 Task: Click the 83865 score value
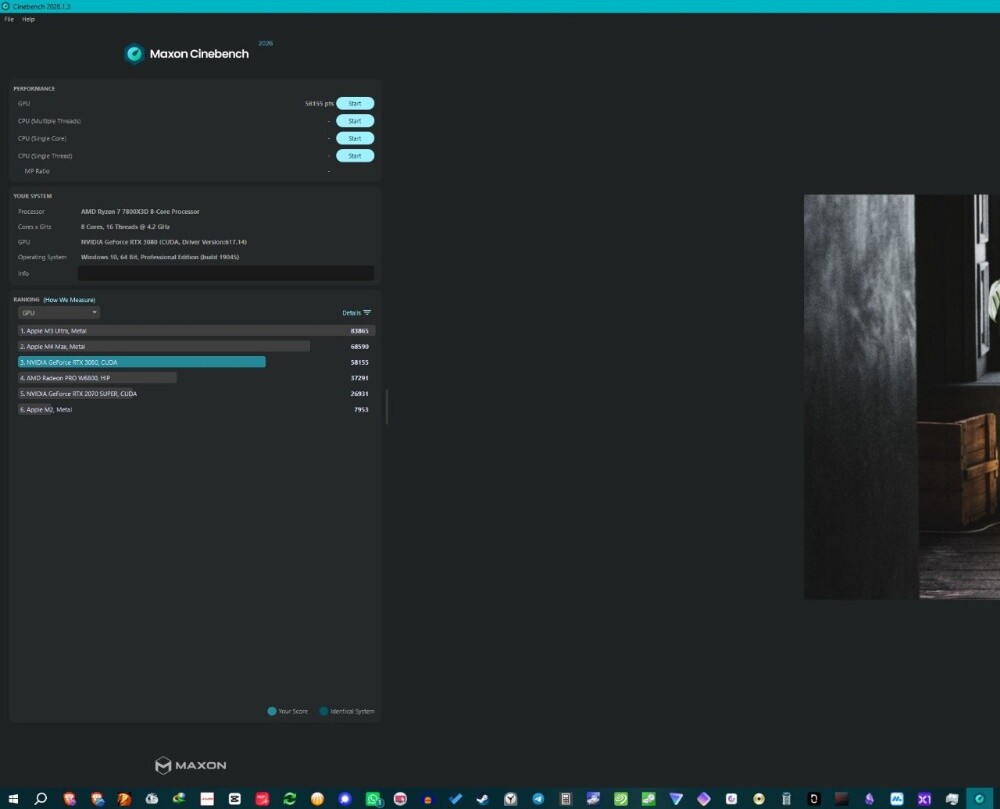pos(360,331)
